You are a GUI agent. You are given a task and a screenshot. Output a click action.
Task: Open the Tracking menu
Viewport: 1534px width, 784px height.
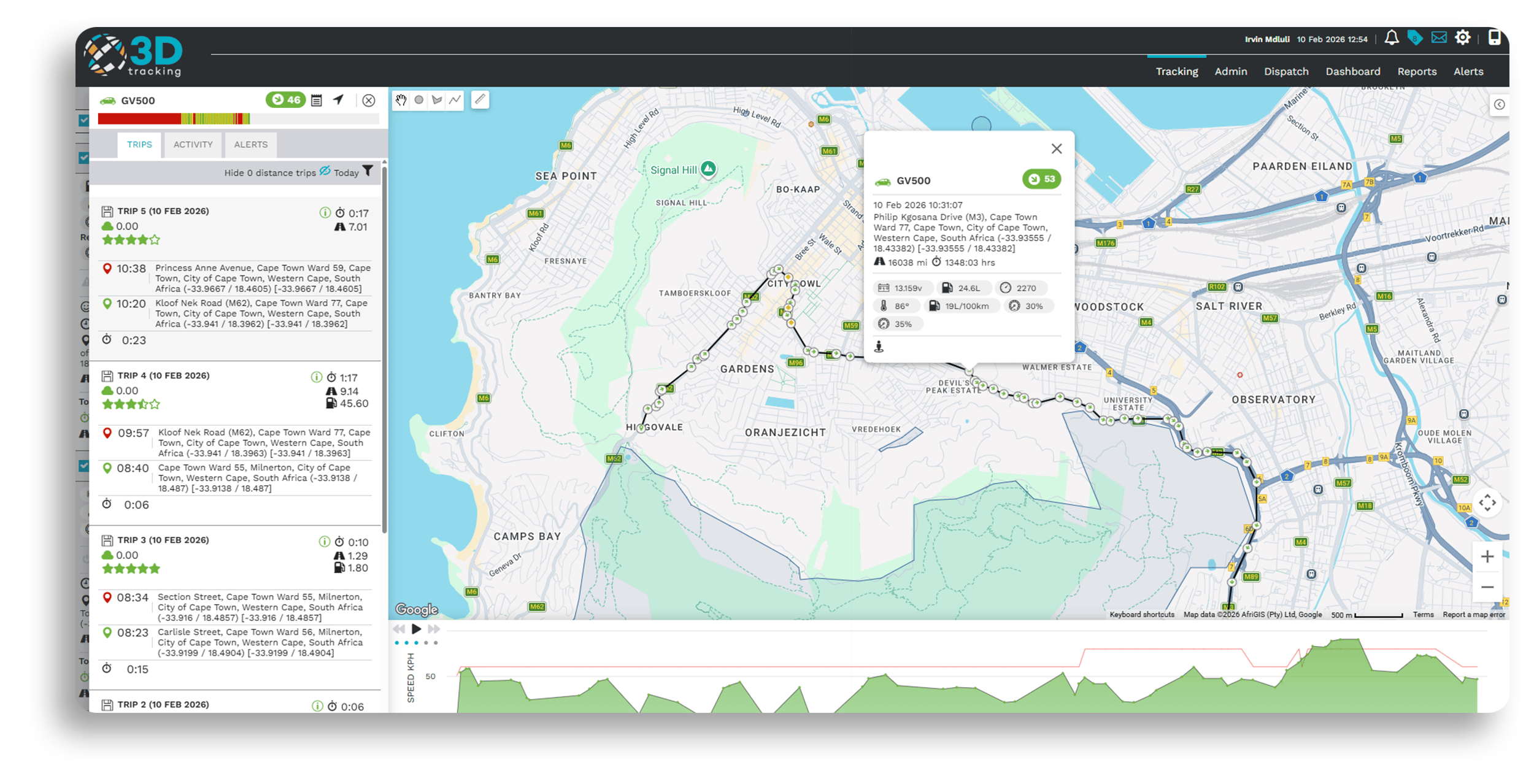tap(1177, 71)
